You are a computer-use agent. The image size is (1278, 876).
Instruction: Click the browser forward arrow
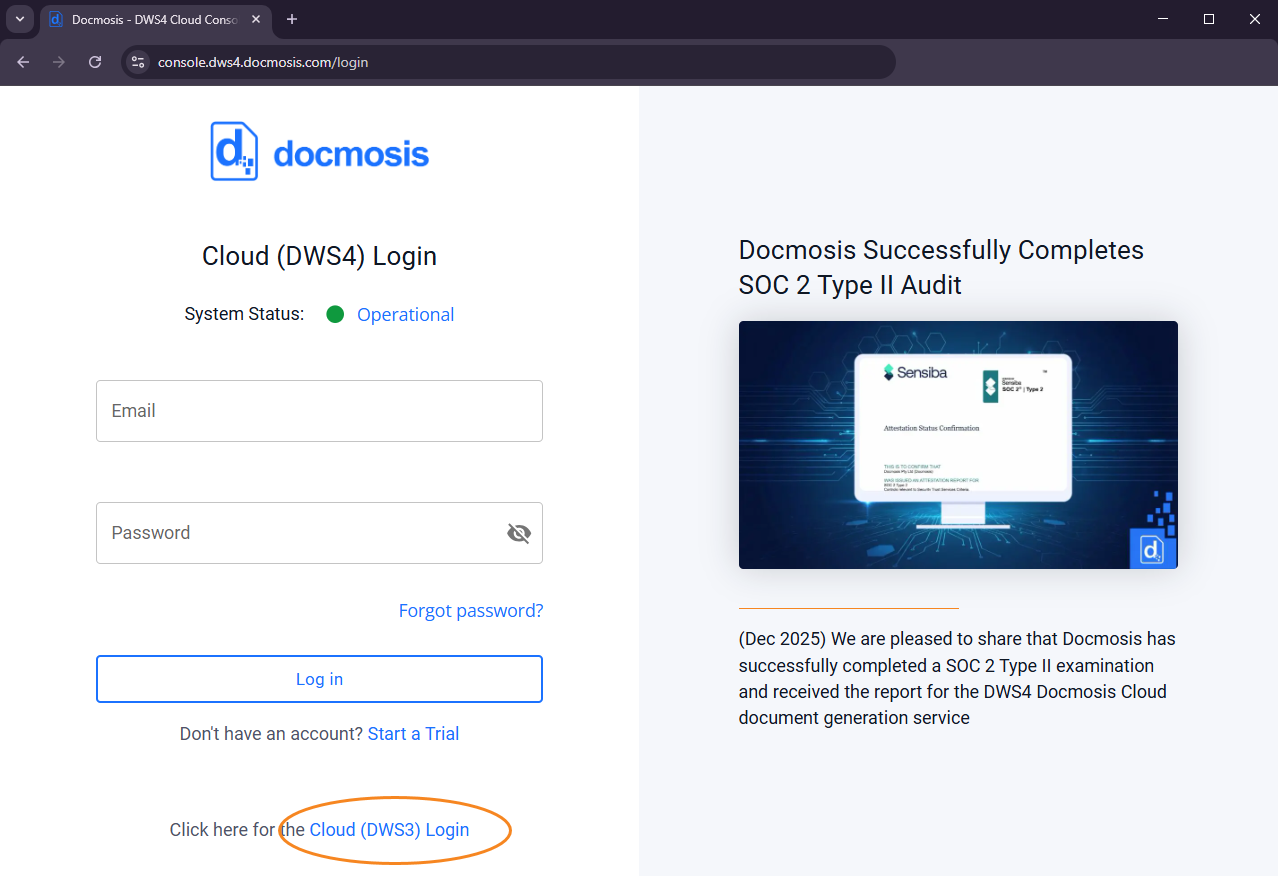tap(59, 62)
